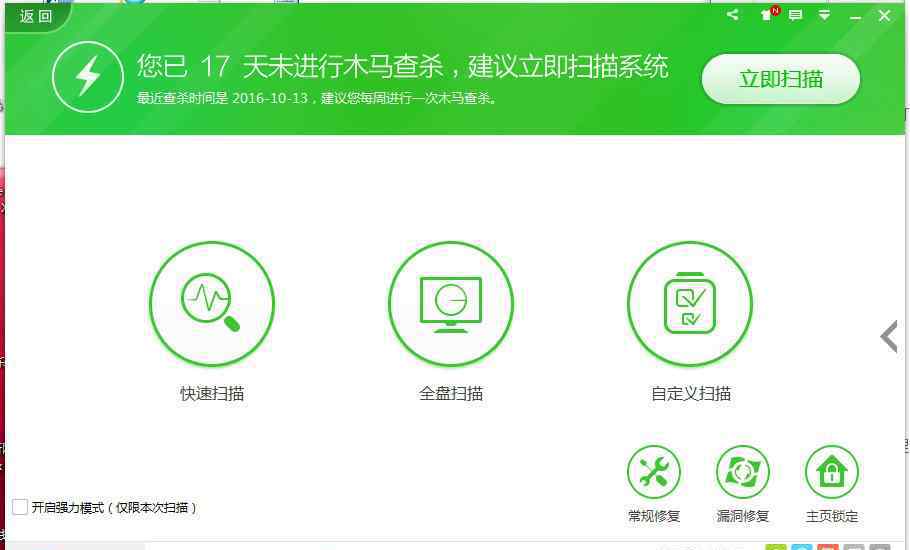Image resolution: width=910 pixels, height=550 pixels.
Task: Enable the 开启强力模式 checkbox
Action: point(20,507)
